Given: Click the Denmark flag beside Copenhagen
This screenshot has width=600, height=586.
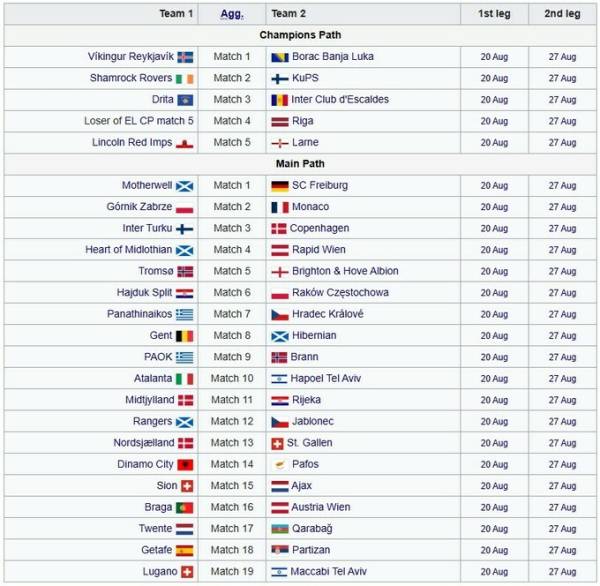Looking at the screenshot, I should (279, 229).
